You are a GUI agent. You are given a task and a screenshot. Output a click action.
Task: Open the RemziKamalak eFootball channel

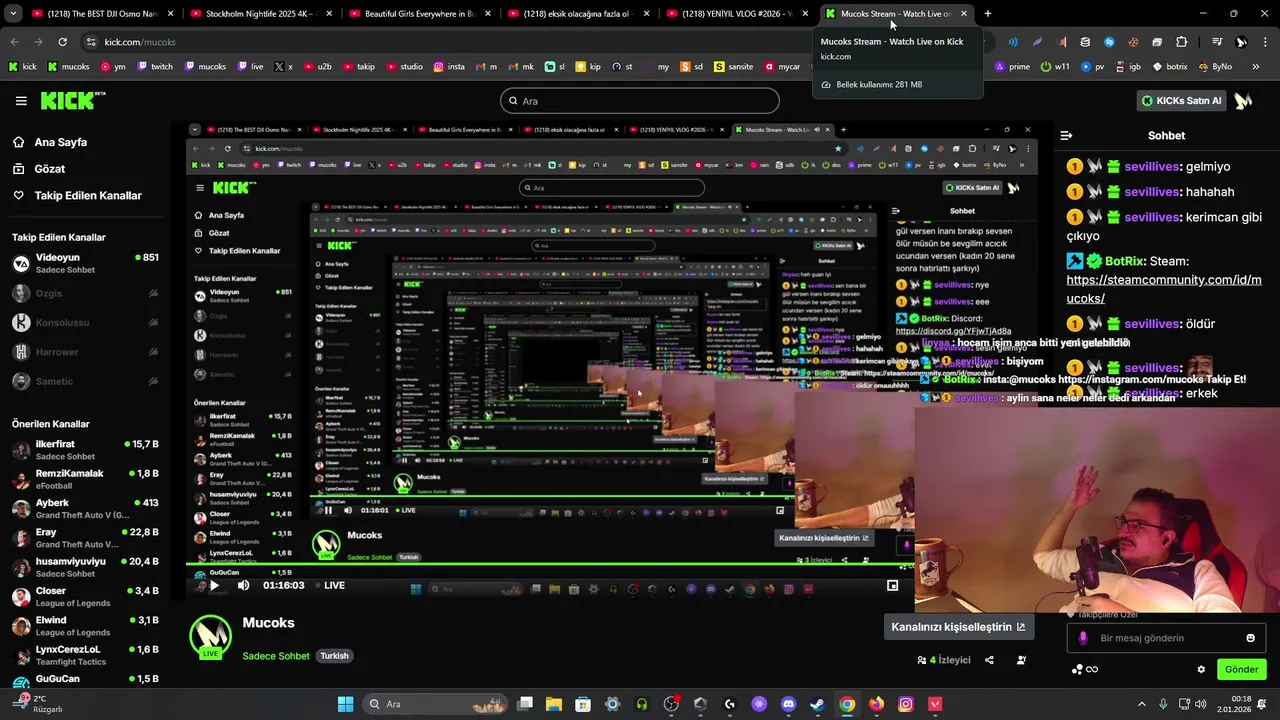tap(85, 479)
